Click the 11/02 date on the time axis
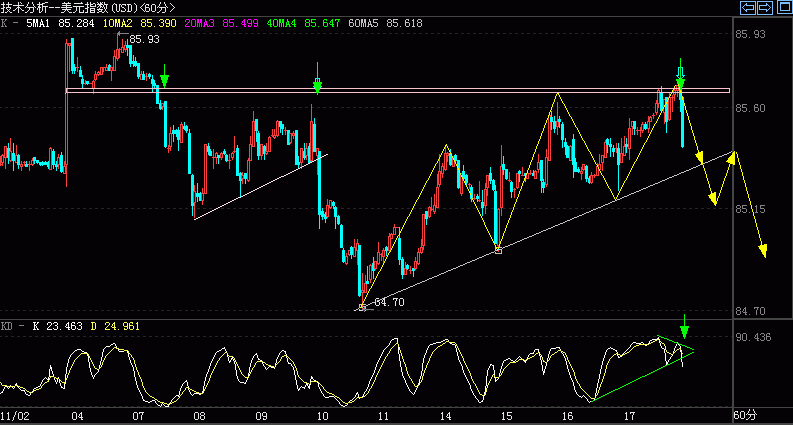793x425 pixels. click(14, 416)
